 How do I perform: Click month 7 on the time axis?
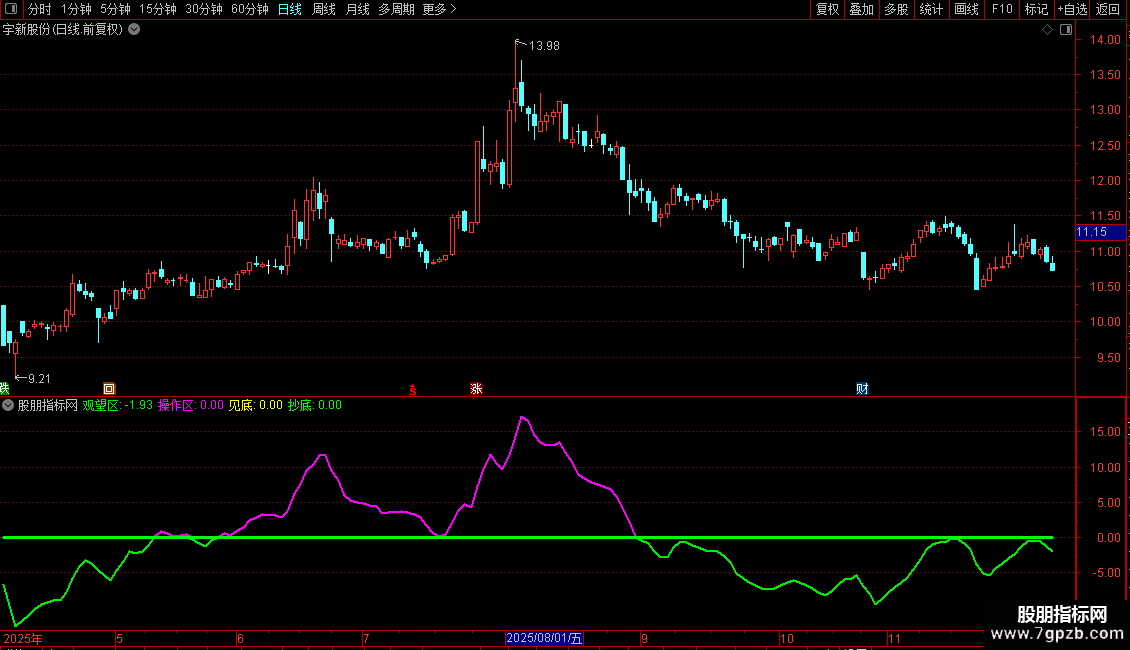point(366,638)
